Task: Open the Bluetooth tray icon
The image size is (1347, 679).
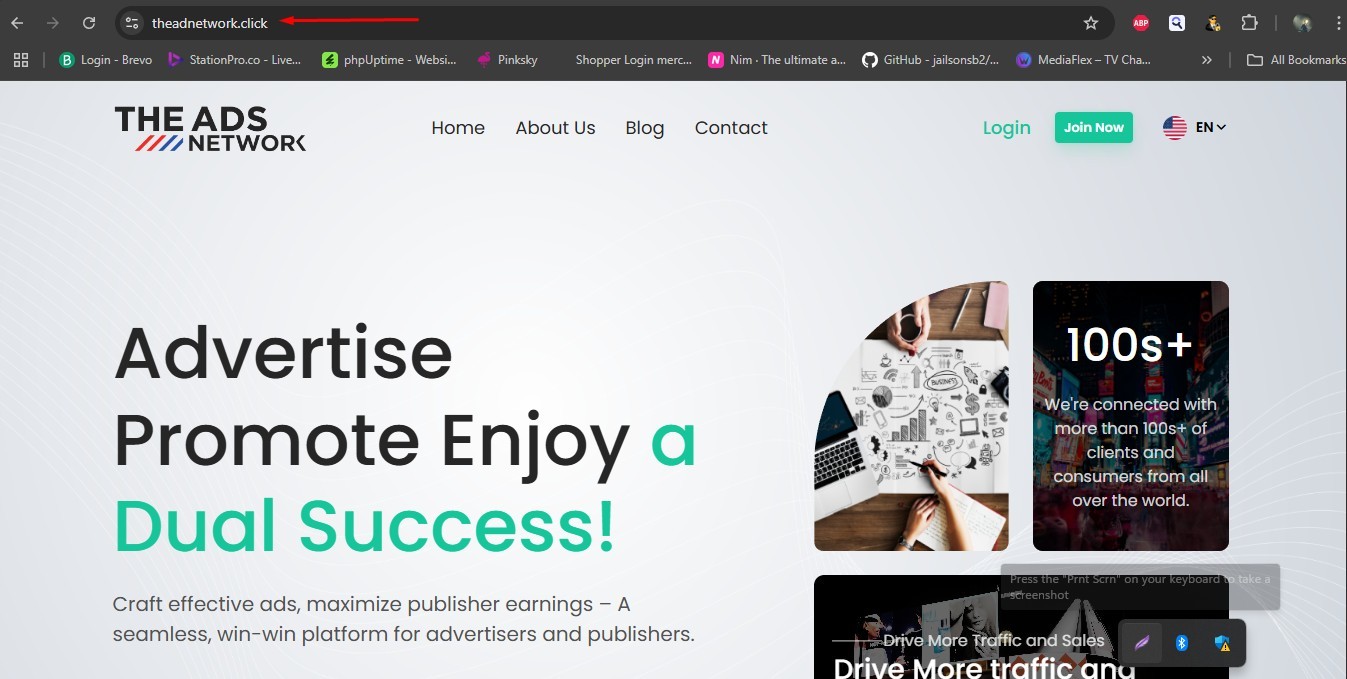Action: tap(1181, 643)
